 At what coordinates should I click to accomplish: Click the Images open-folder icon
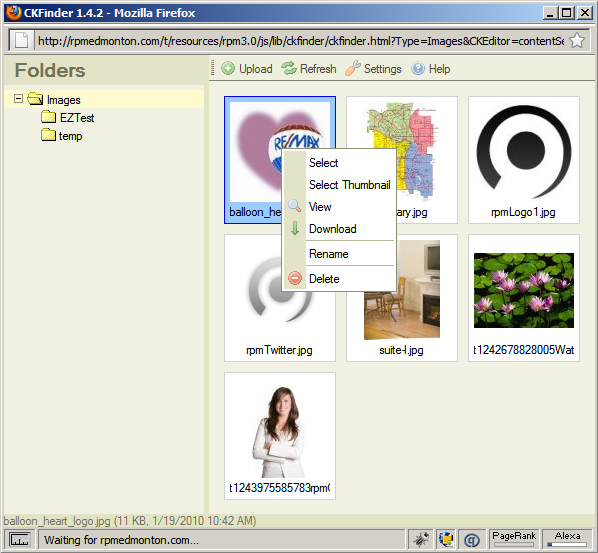point(35,99)
